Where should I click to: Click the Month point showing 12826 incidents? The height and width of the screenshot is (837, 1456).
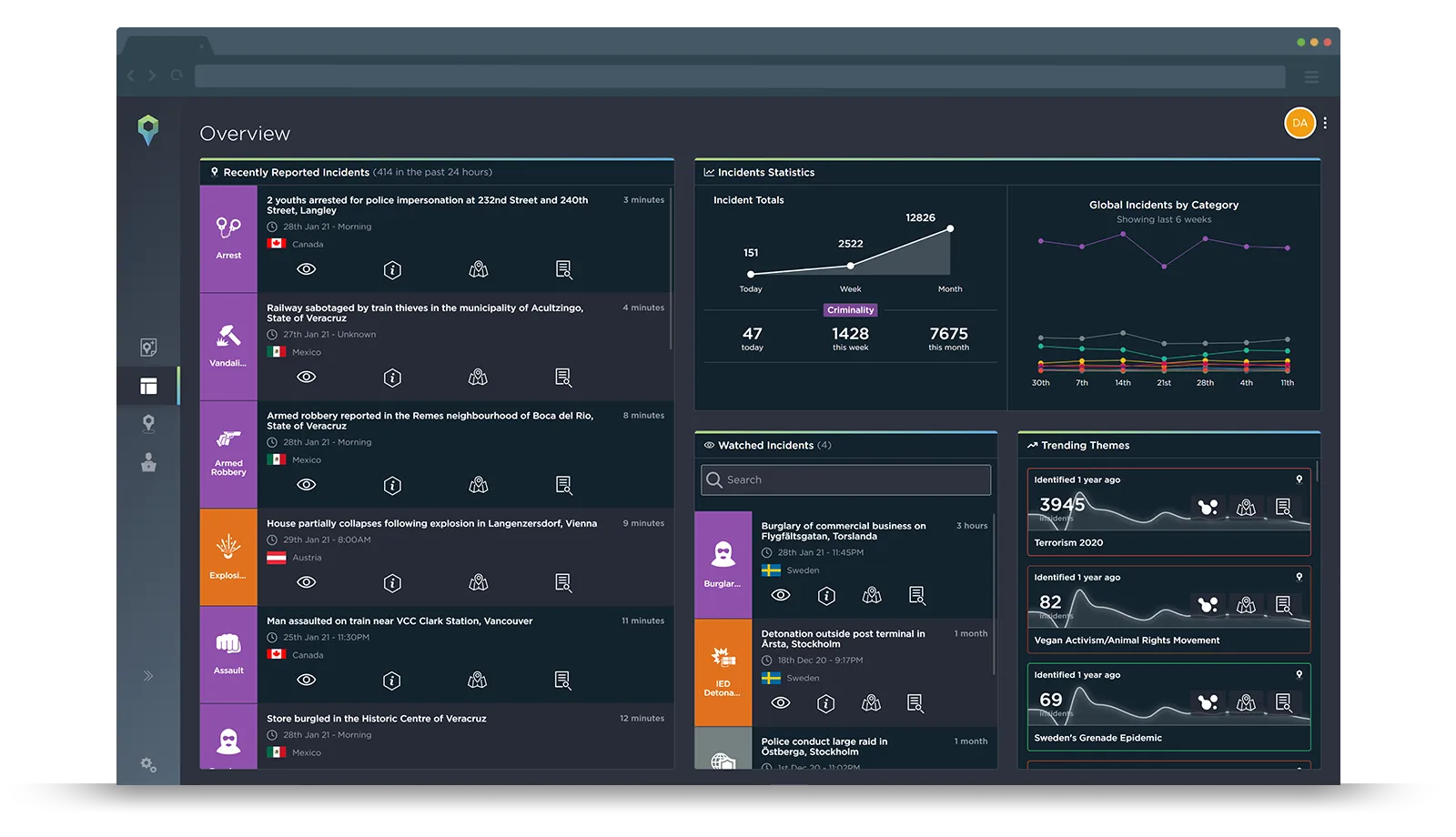[x=950, y=228]
